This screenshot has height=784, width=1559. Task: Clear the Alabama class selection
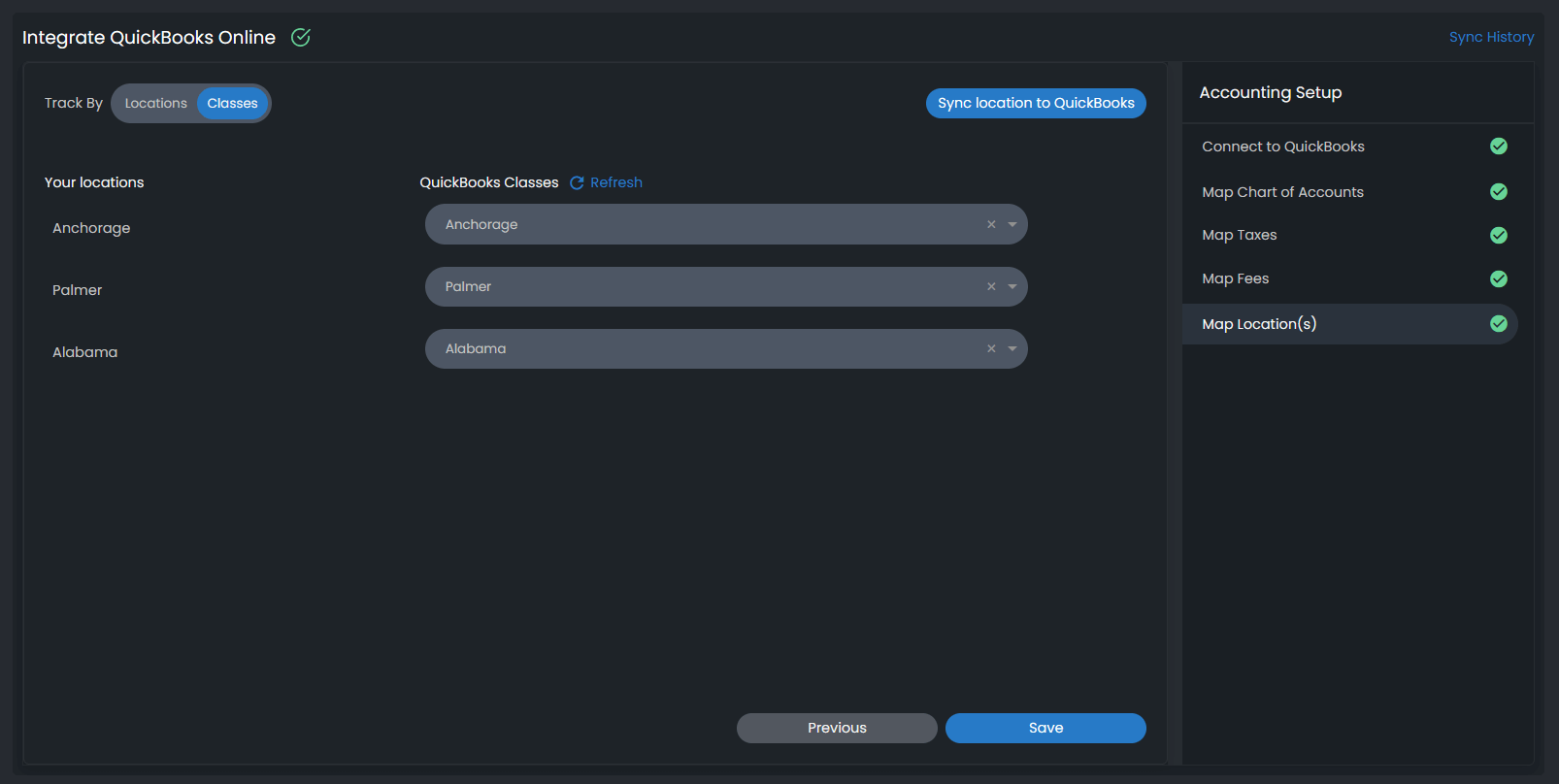pos(991,348)
